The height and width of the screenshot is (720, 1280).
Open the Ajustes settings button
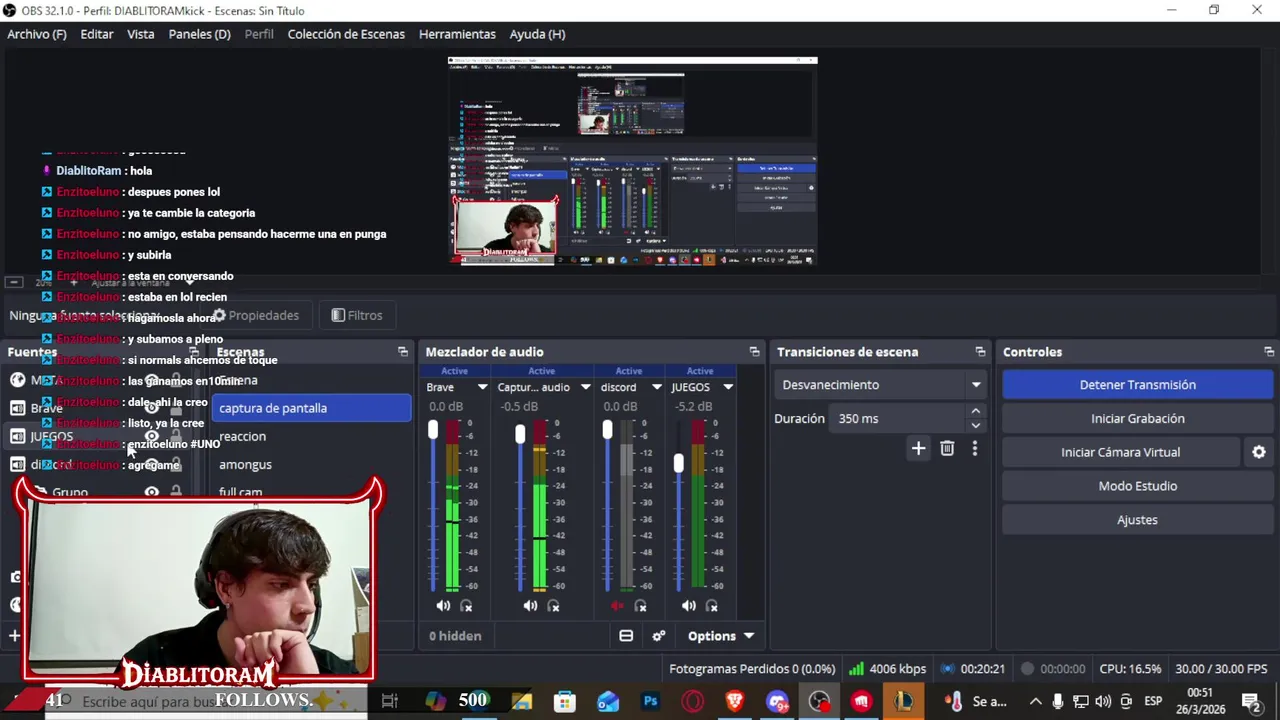click(x=1138, y=520)
